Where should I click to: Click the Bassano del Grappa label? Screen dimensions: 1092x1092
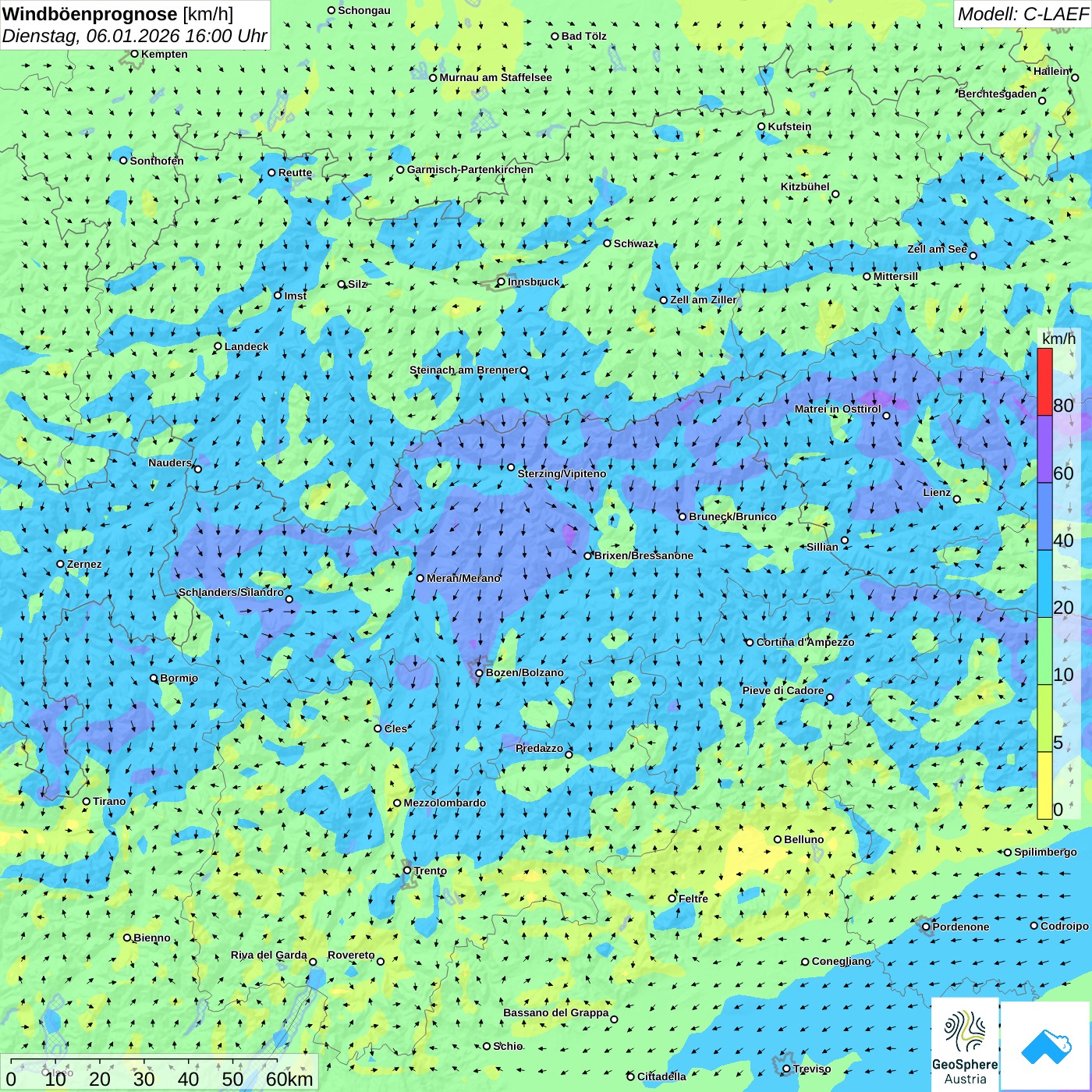[556, 1012]
